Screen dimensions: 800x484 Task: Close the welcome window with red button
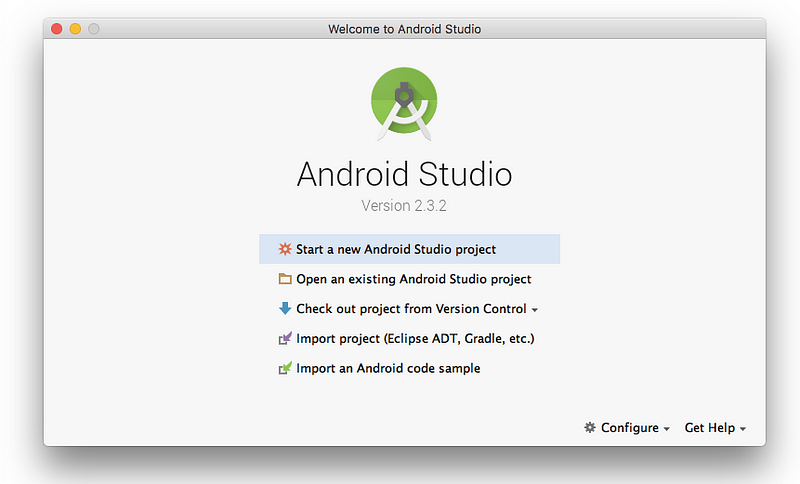(x=57, y=29)
